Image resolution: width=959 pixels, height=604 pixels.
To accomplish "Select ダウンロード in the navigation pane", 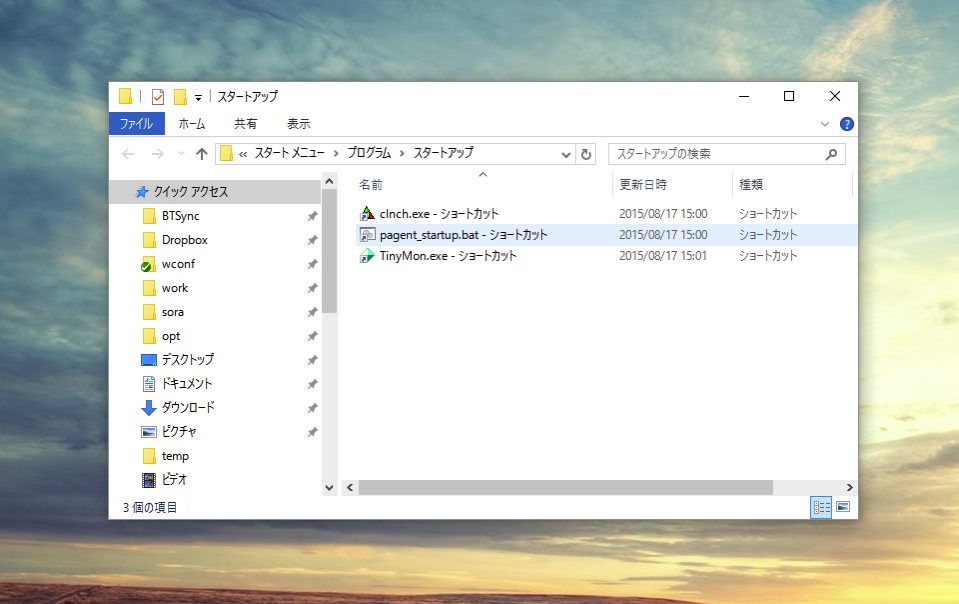I will [187, 408].
